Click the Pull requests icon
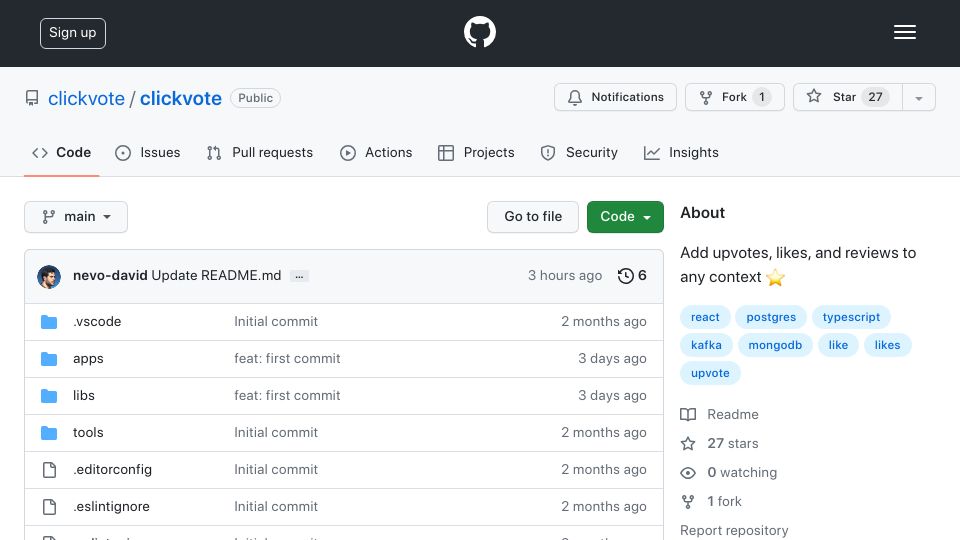Viewport: 960px width, 540px height. click(x=214, y=152)
